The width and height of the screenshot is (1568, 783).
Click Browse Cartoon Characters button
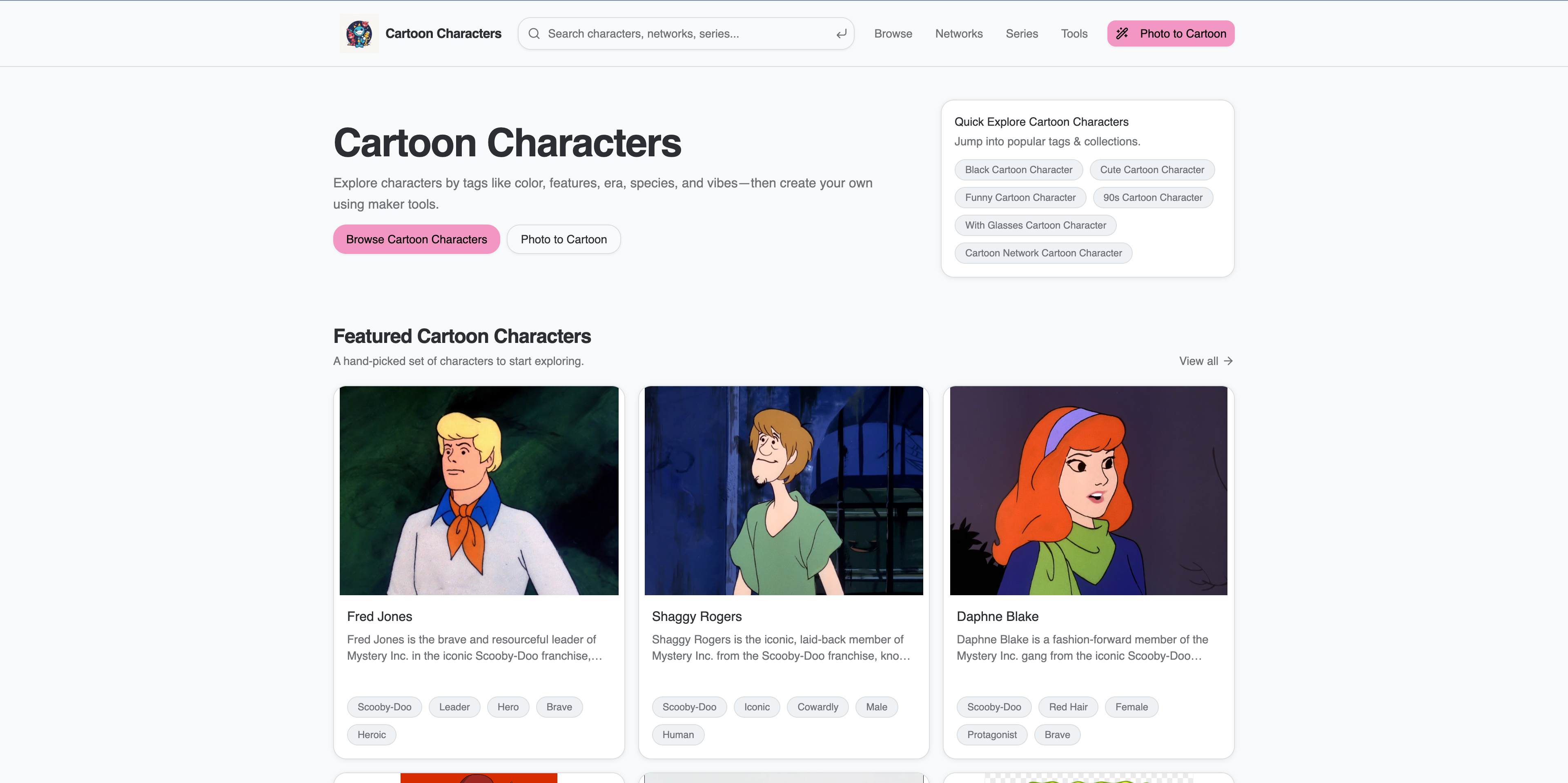pos(416,239)
